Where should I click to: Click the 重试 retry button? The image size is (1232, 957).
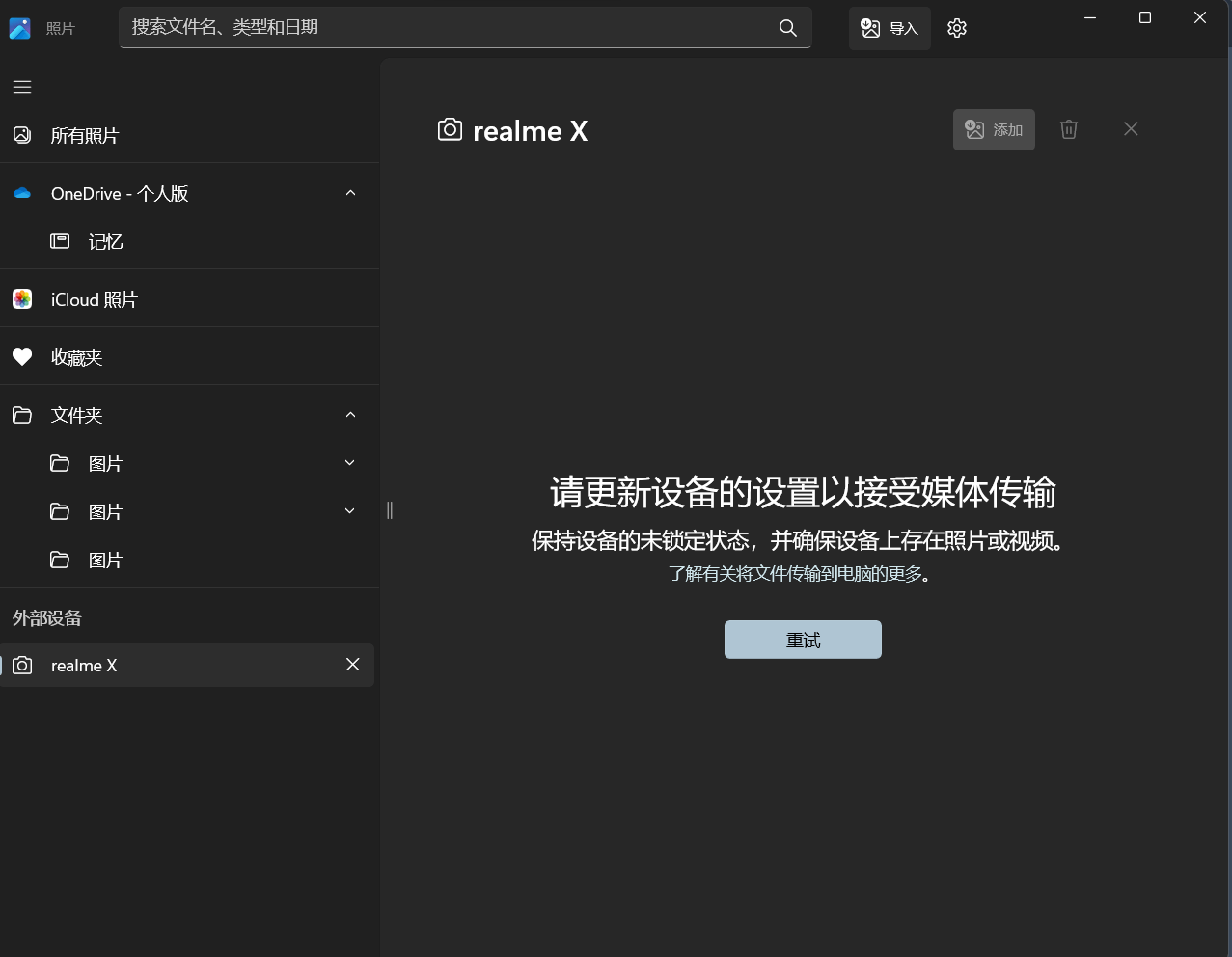click(x=803, y=640)
